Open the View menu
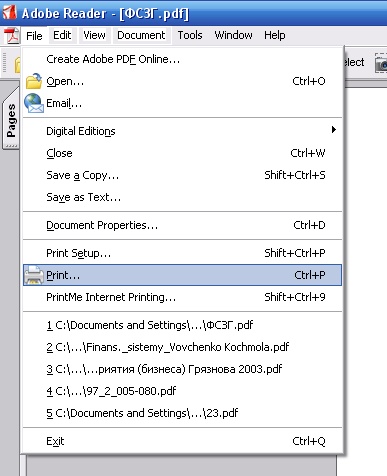Viewport: 387px width, 476px height. (x=94, y=35)
